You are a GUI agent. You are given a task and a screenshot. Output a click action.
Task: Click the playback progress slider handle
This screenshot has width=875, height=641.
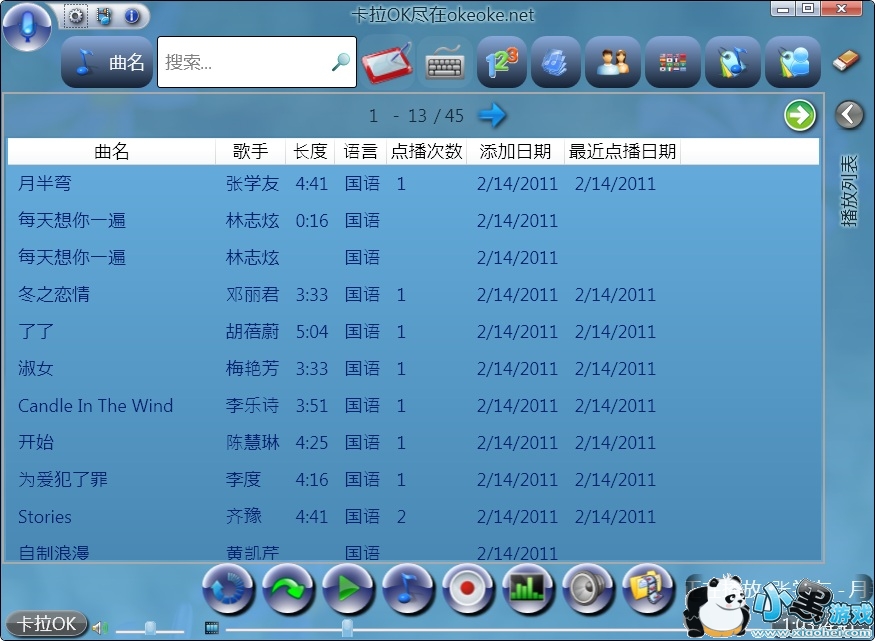tap(347, 628)
